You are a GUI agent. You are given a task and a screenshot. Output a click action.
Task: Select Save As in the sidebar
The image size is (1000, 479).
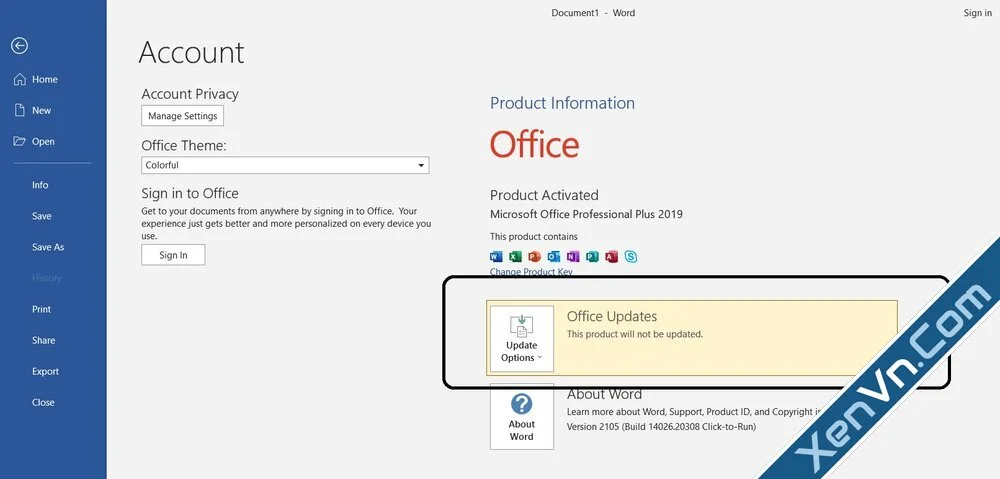[x=48, y=247]
